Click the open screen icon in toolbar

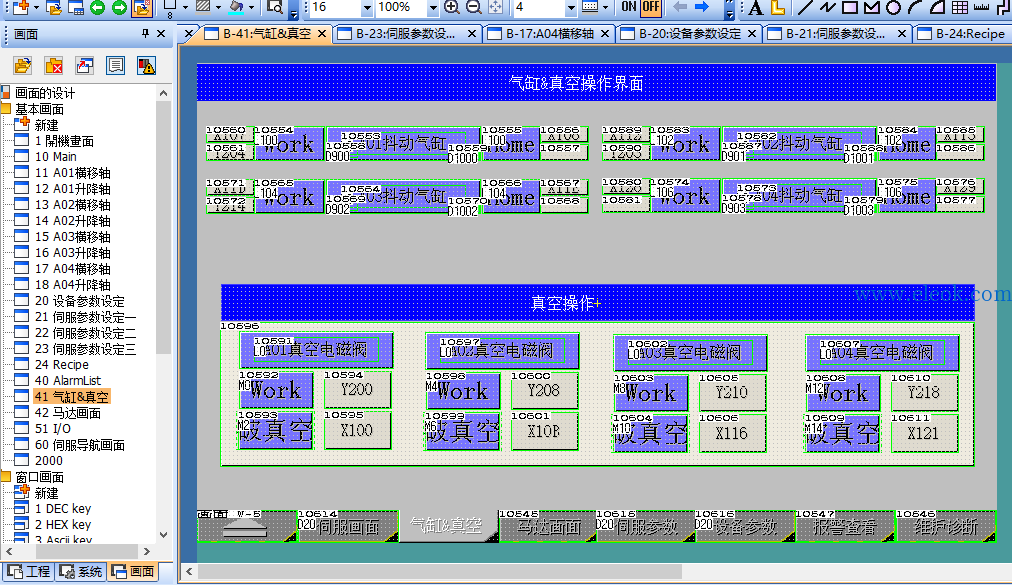pos(54,8)
